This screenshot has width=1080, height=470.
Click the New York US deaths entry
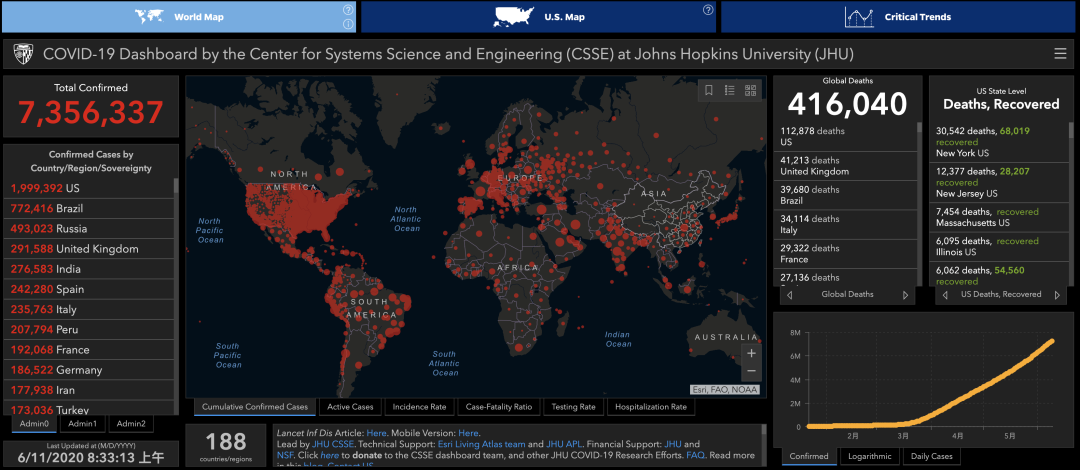1000,141
